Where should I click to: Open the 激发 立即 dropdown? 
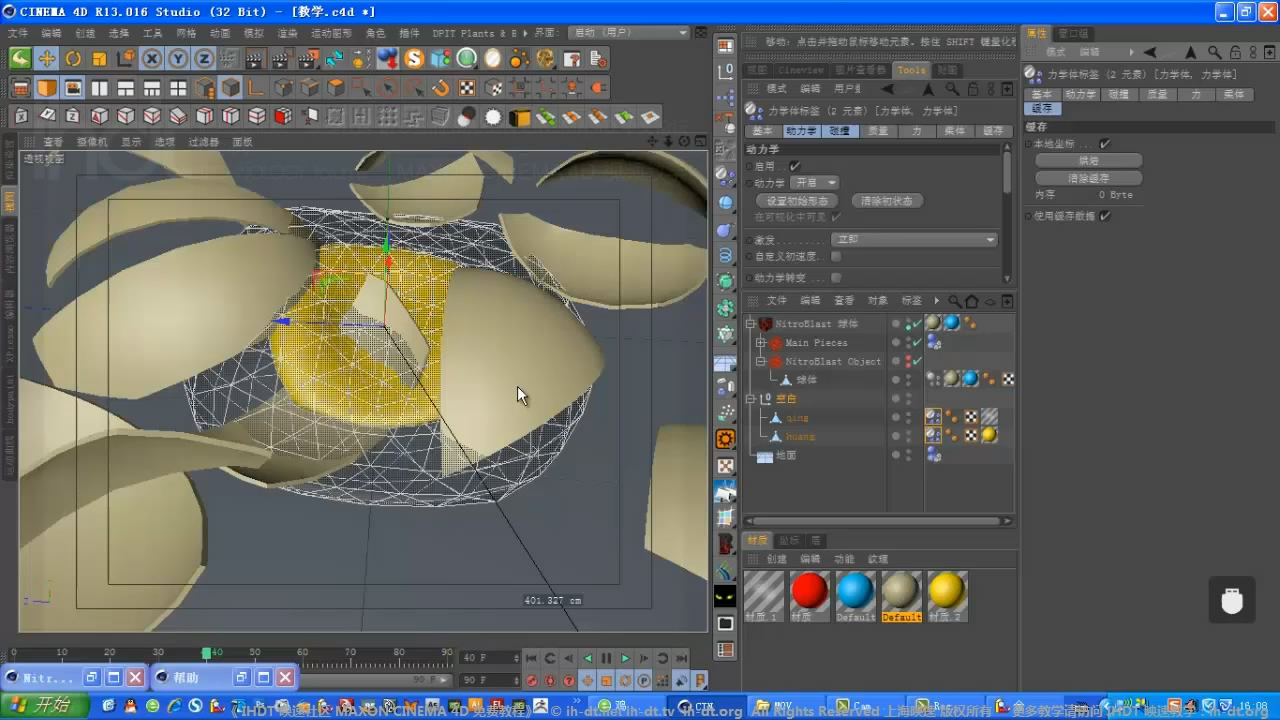915,240
